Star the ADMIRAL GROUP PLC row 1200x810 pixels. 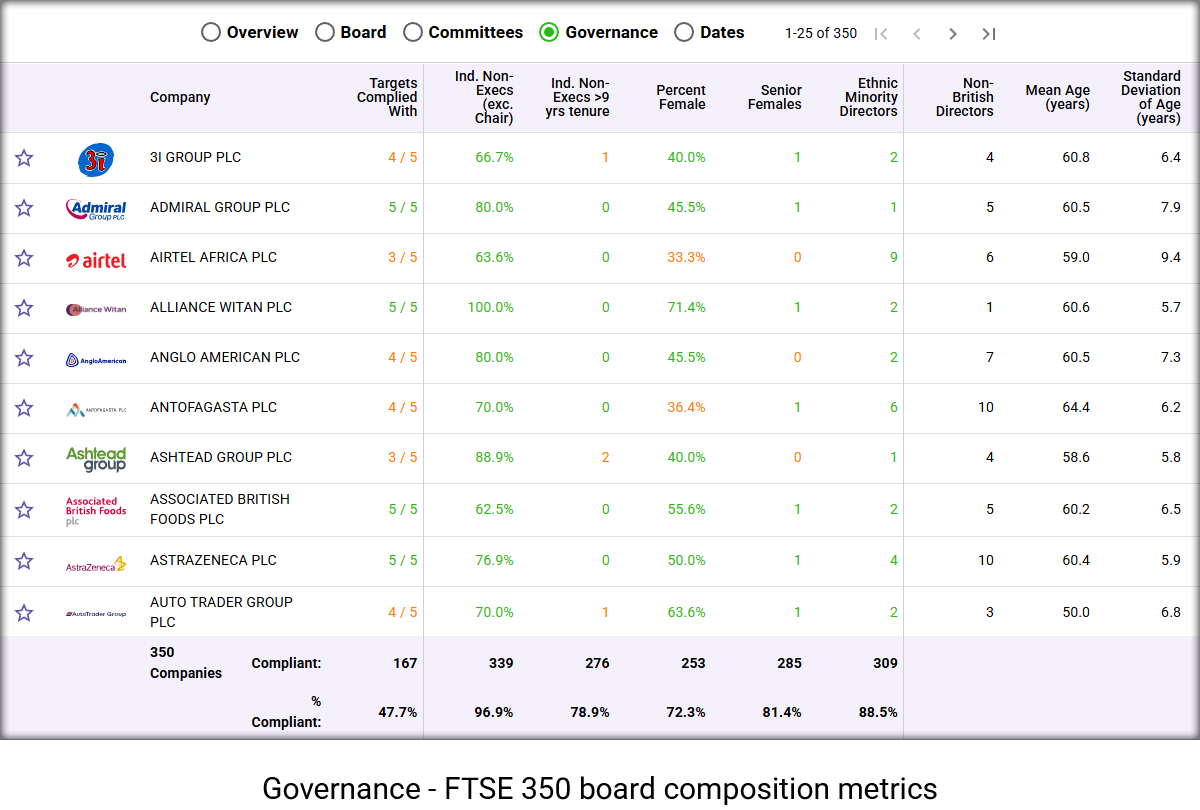click(x=24, y=208)
